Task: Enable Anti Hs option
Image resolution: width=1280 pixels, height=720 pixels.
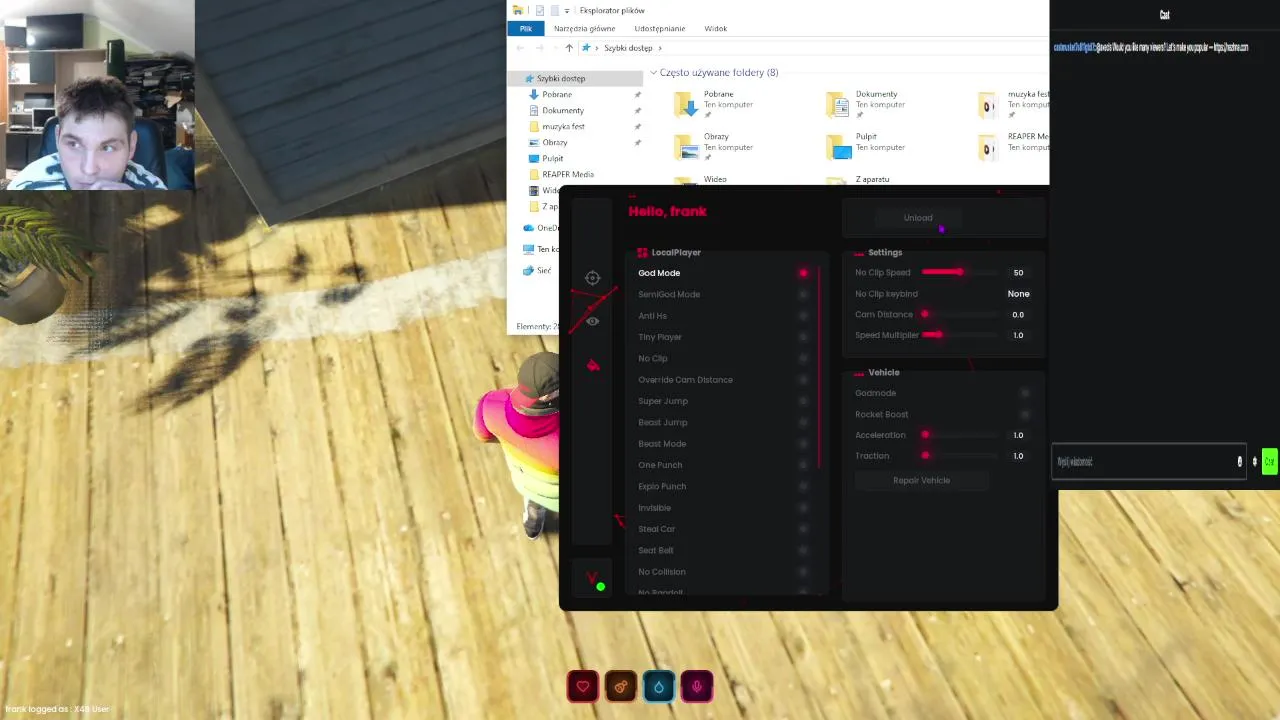Action: click(803, 316)
